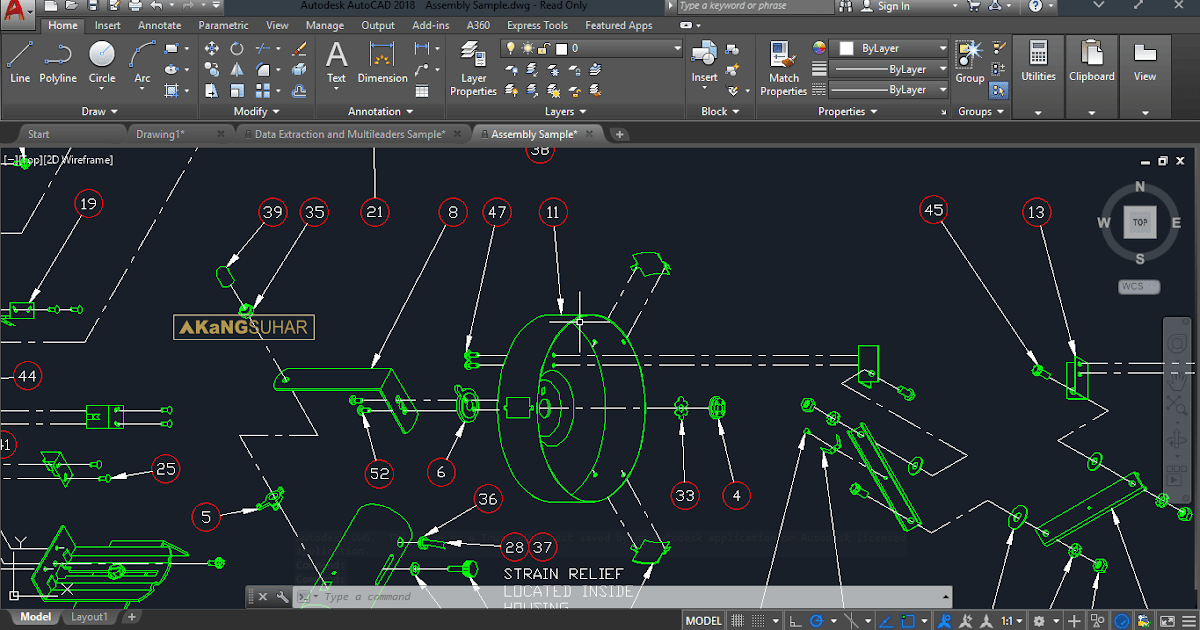Pick the Circle tool in Draw panel

point(102,62)
